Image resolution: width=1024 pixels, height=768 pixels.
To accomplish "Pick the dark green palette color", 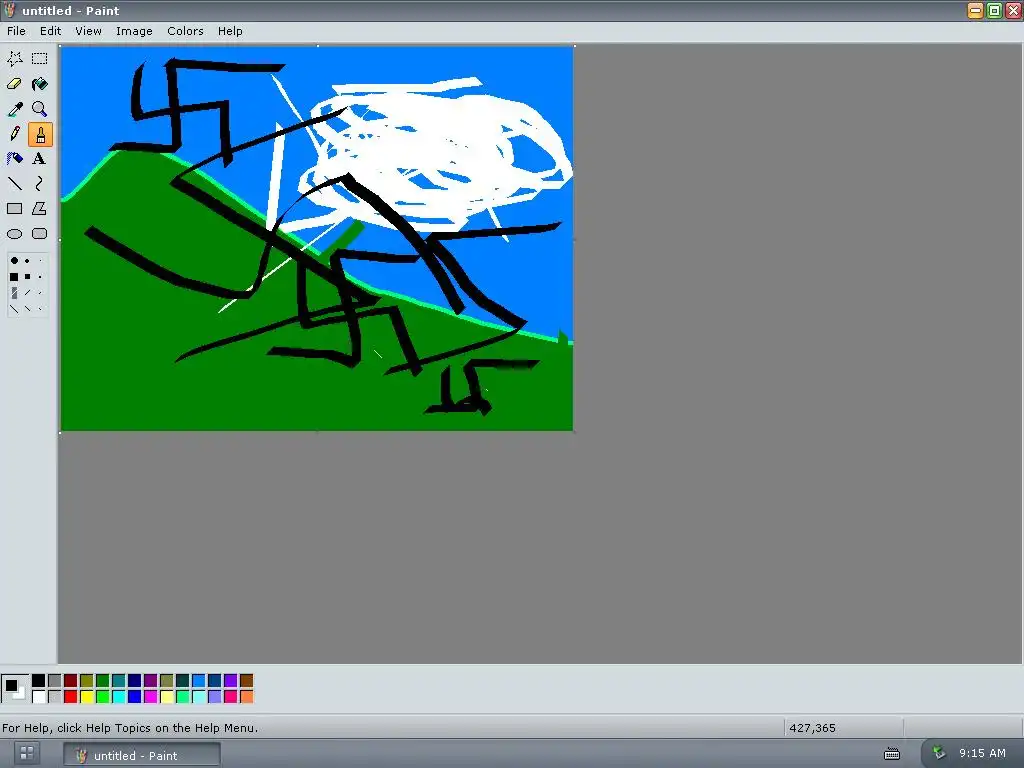I will pos(103,680).
